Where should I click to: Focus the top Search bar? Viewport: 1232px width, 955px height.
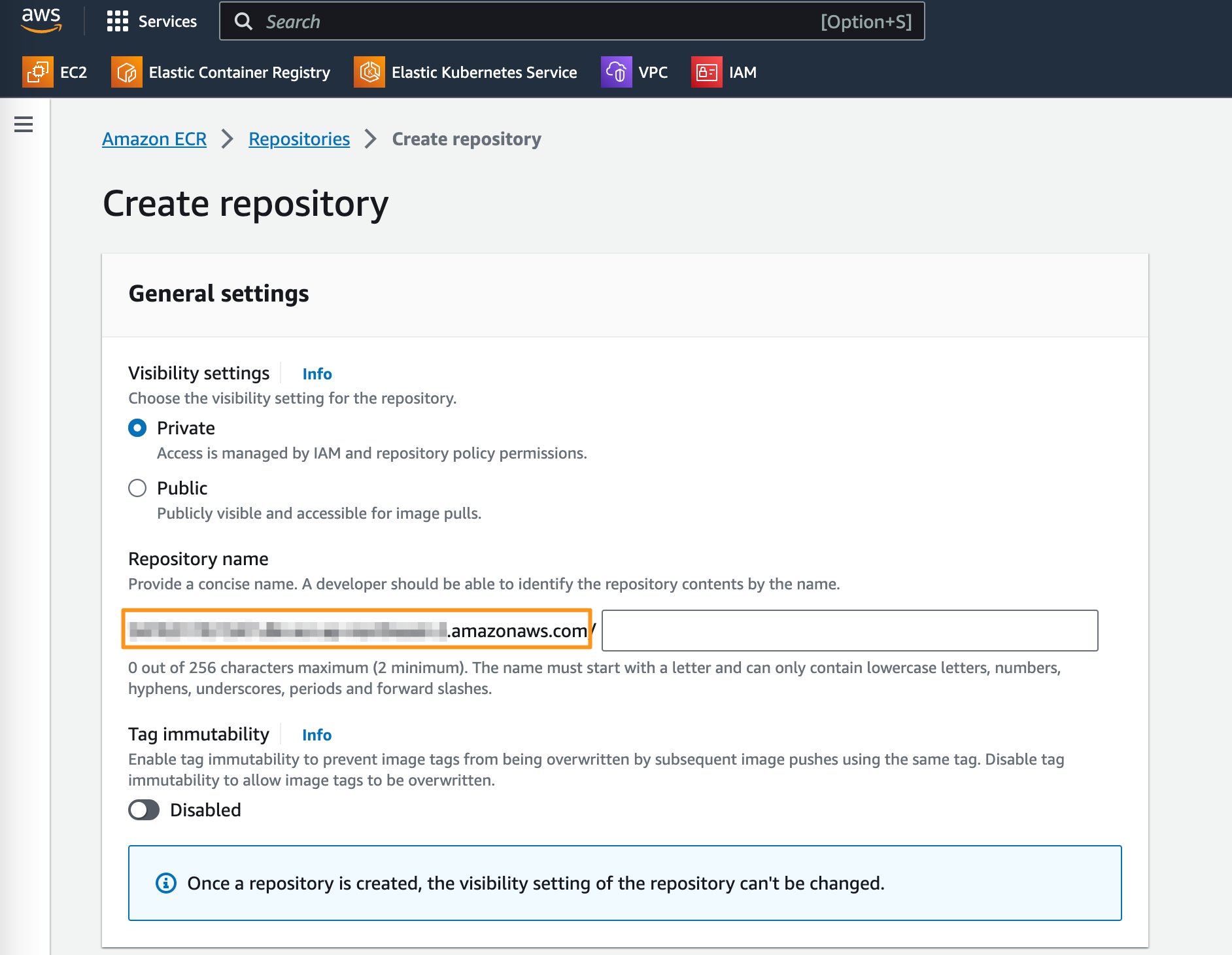click(536, 22)
